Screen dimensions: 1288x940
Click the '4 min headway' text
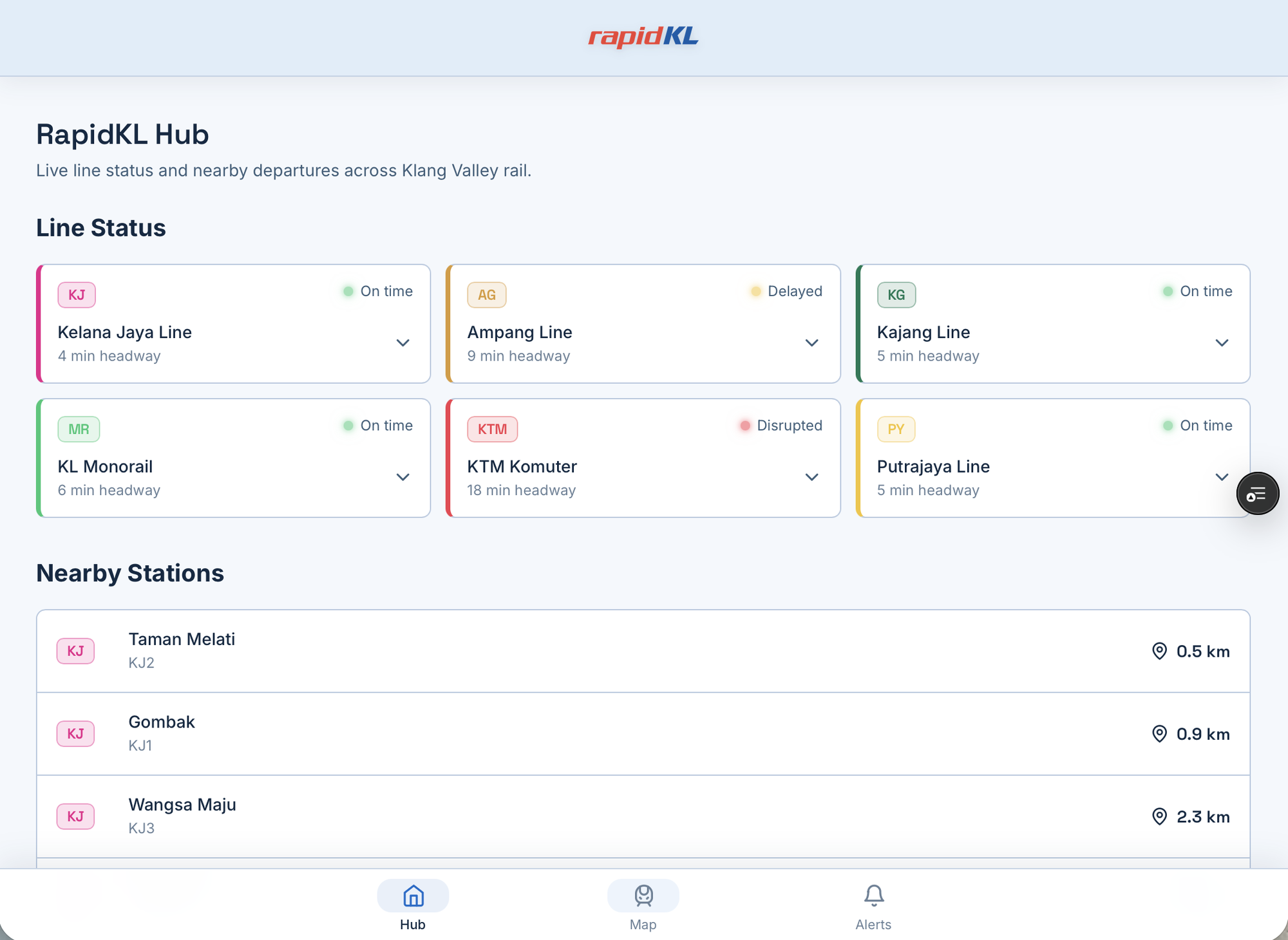pyautogui.click(x=109, y=356)
